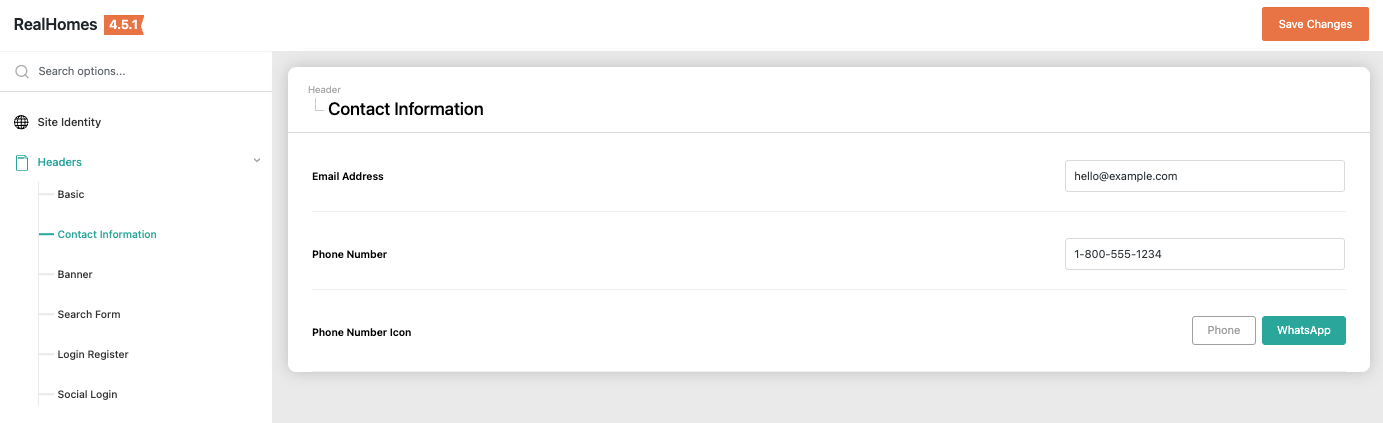
Task: Open Search Form settings
Action: 89,314
